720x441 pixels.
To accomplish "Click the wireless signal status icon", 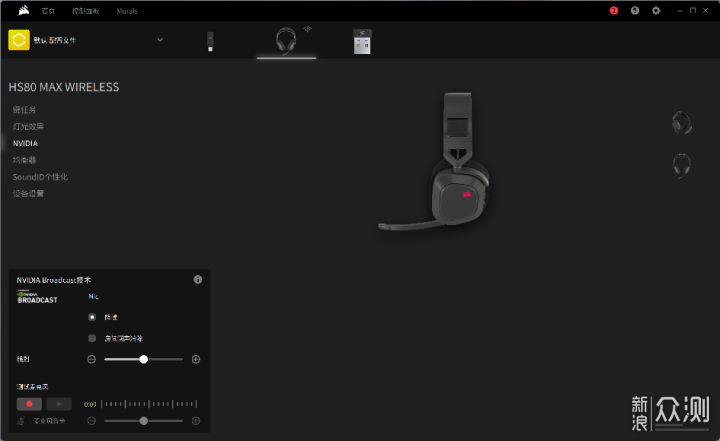I will 307,29.
